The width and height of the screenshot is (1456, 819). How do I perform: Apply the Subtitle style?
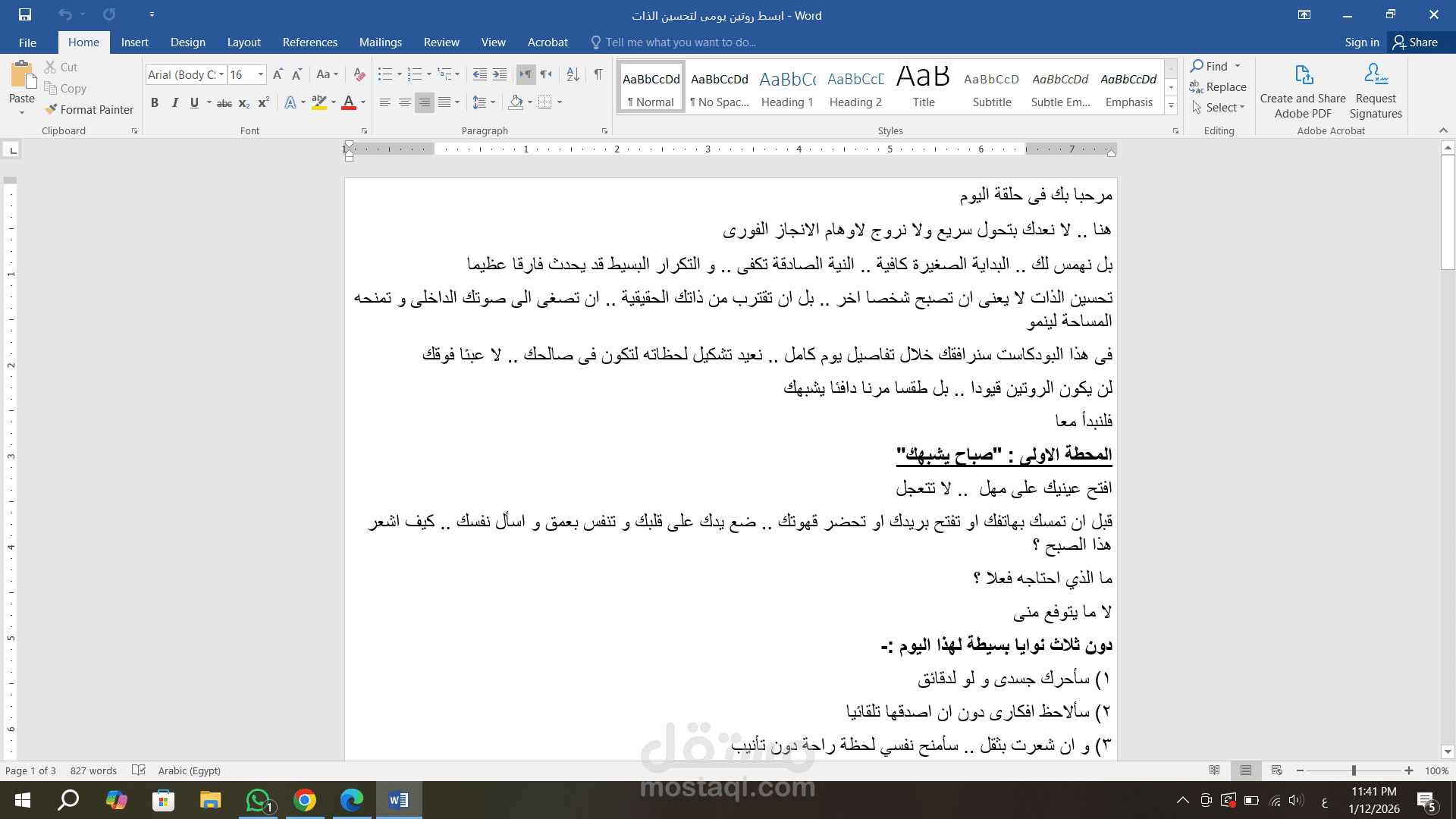click(992, 88)
